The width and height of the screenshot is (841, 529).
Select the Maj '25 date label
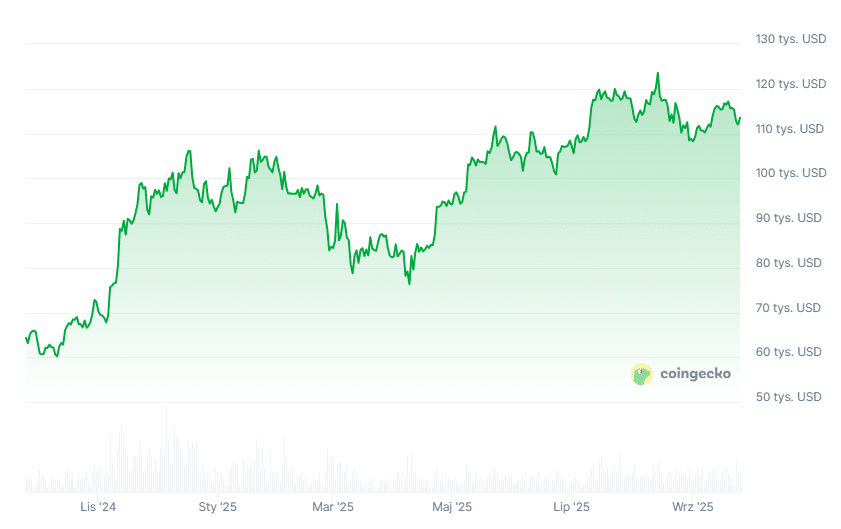[x=451, y=508]
